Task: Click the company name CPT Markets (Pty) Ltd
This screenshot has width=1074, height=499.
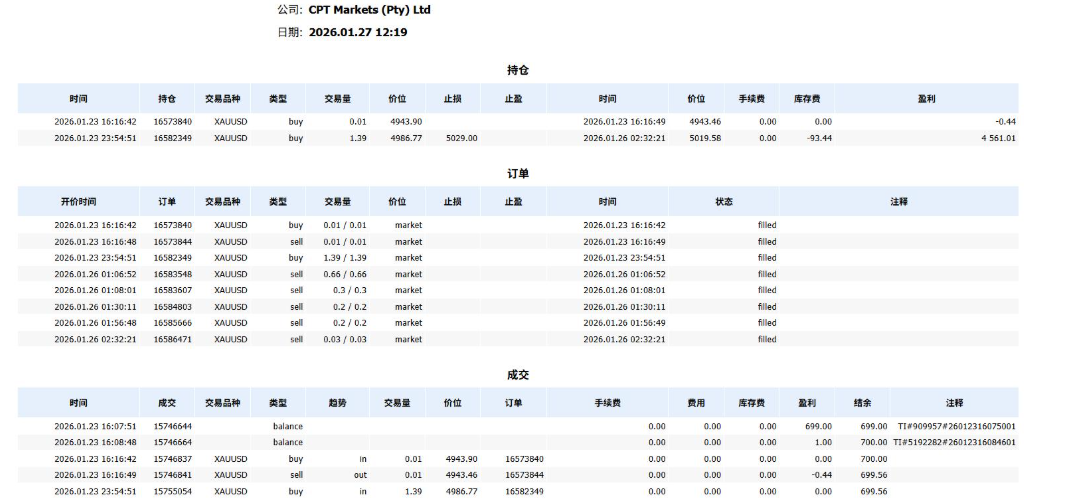Action: [369, 10]
